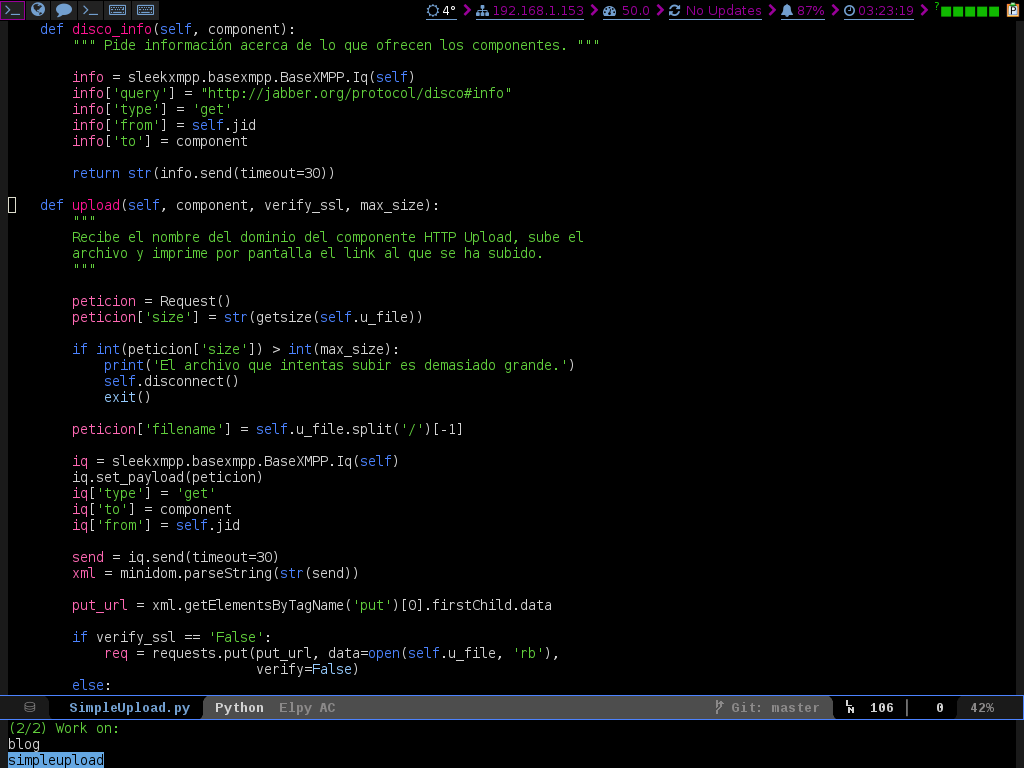This screenshot has height=768, width=1024.
Task: Click the SimpleUpload.py buffer name
Action: click(129, 707)
